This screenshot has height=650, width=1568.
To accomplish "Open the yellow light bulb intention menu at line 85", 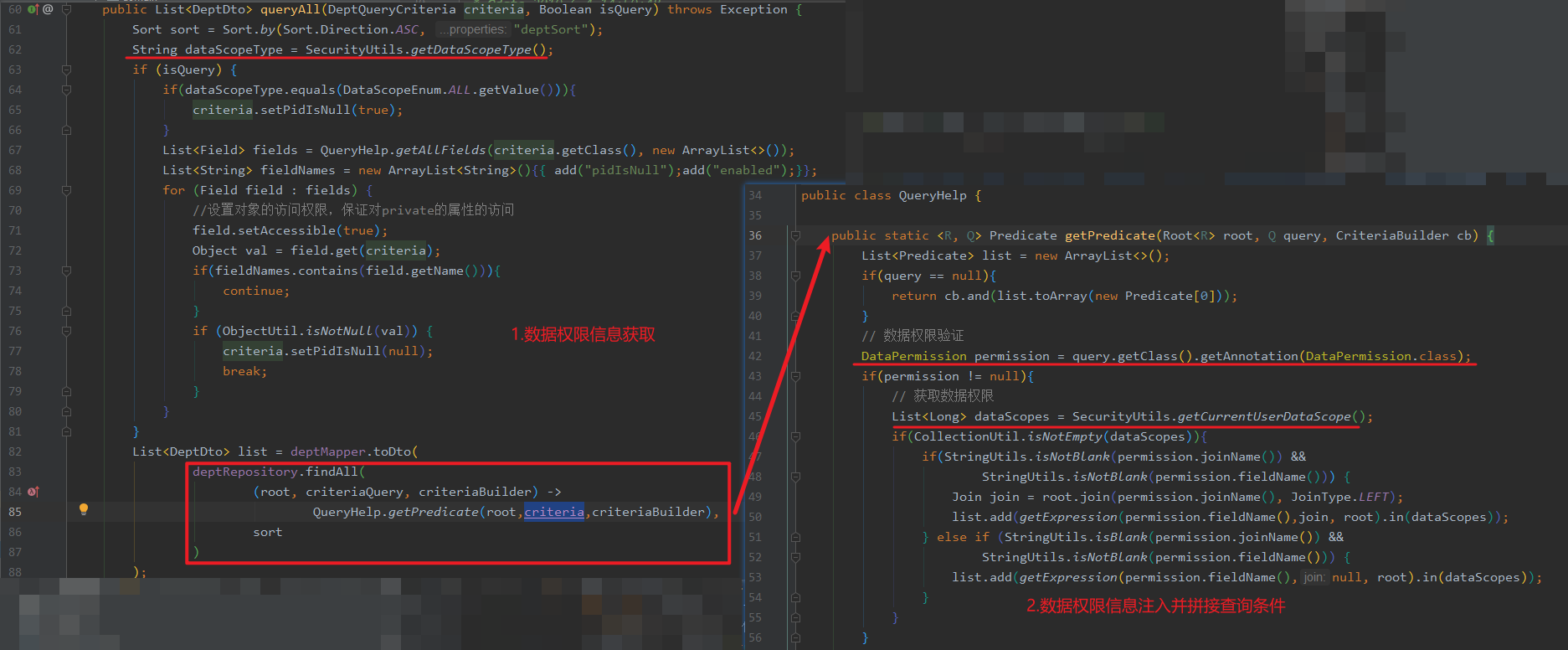I will (84, 509).
